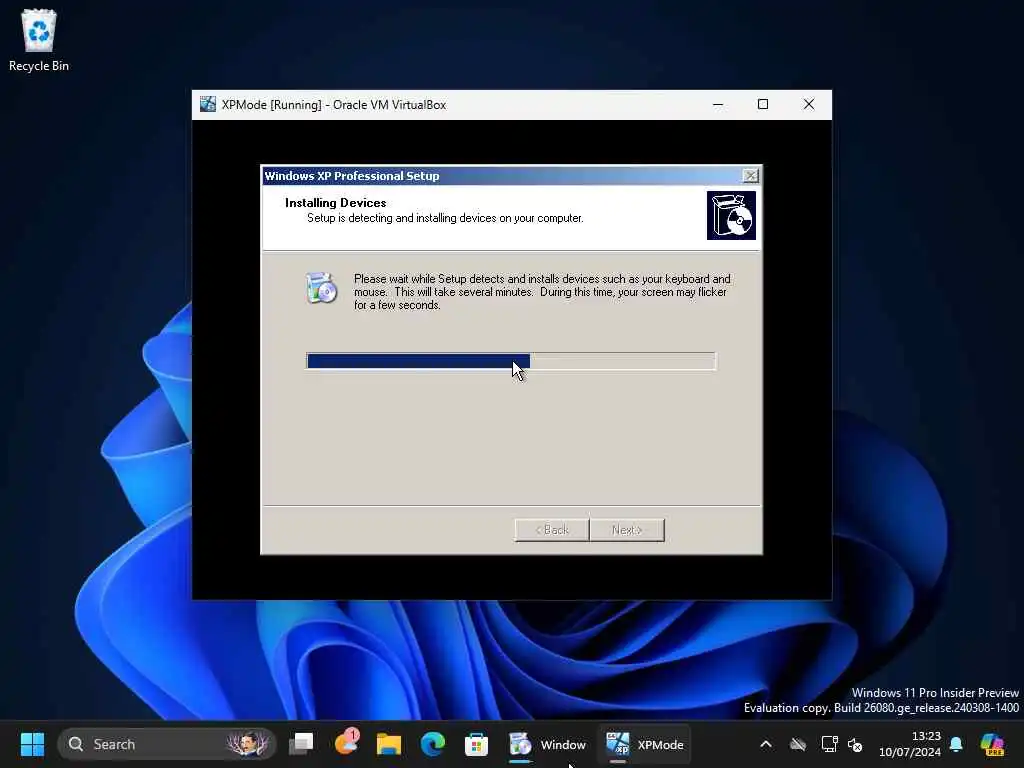Expand the hidden system tray icons chevron
This screenshot has height=768, width=1024.
pos(766,744)
